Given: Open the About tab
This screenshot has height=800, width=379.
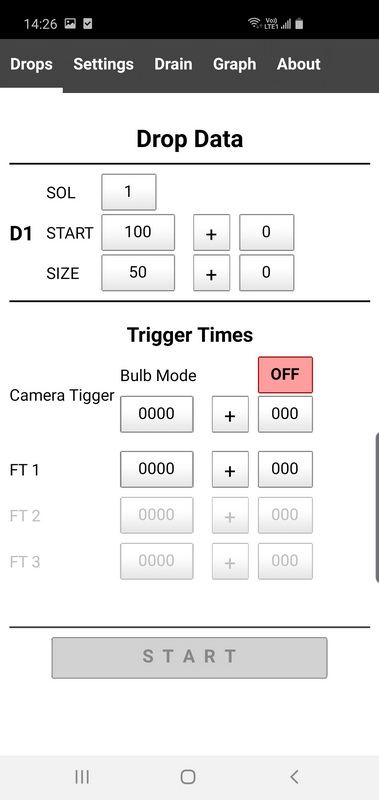Looking at the screenshot, I should (299, 64).
